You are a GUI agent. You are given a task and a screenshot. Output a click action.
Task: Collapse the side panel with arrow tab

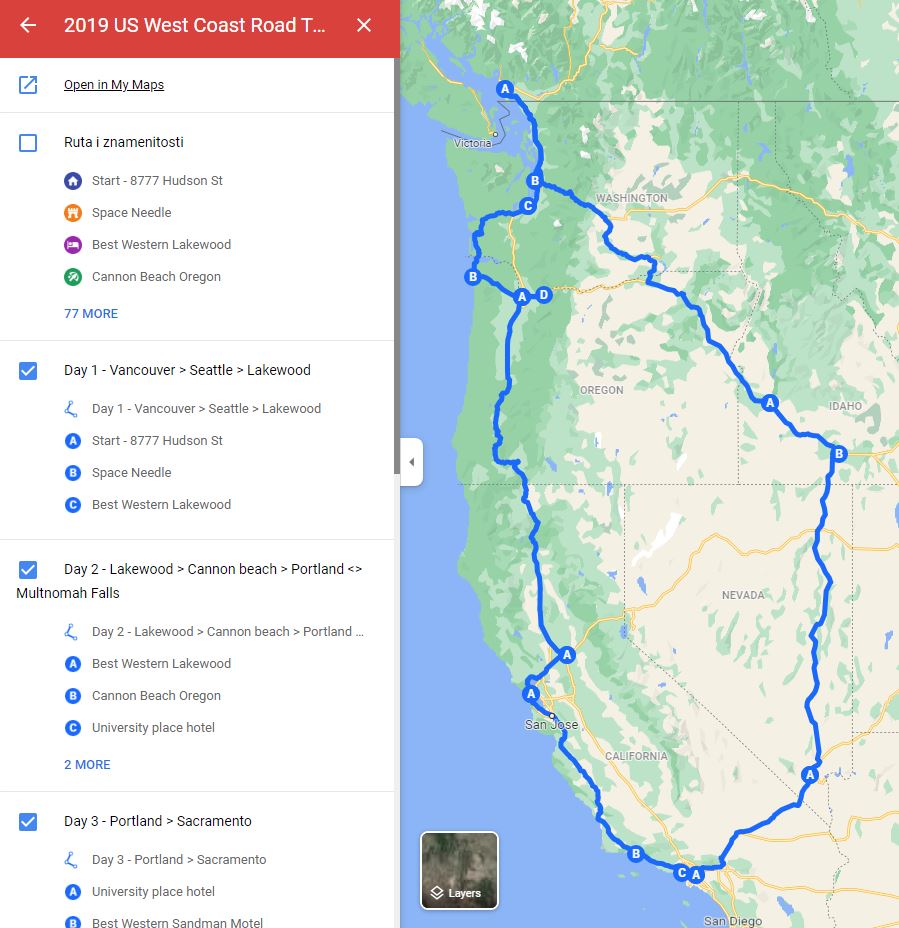click(x=412, y=462)
